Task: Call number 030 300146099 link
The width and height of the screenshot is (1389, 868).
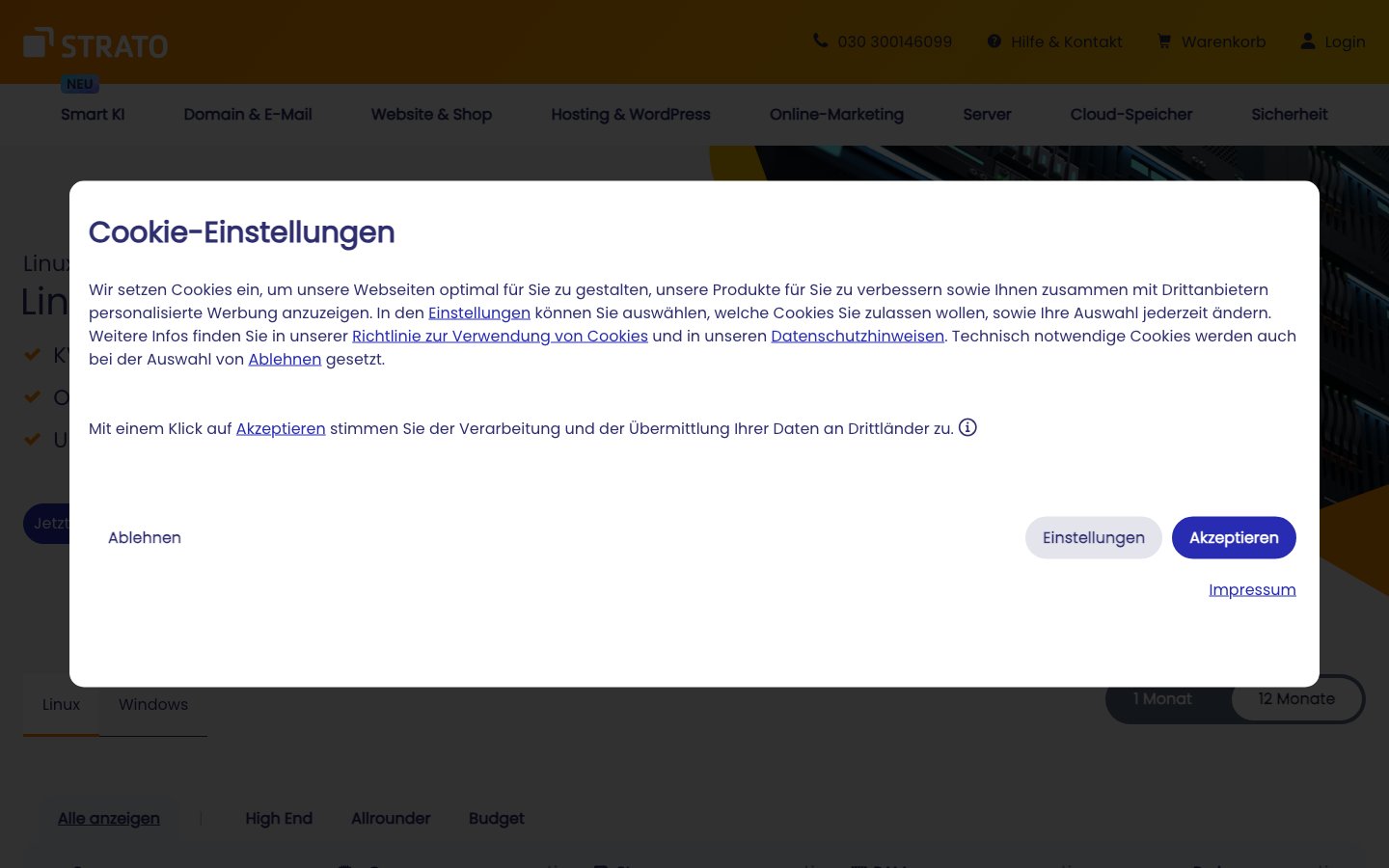Action: (894, 41)
